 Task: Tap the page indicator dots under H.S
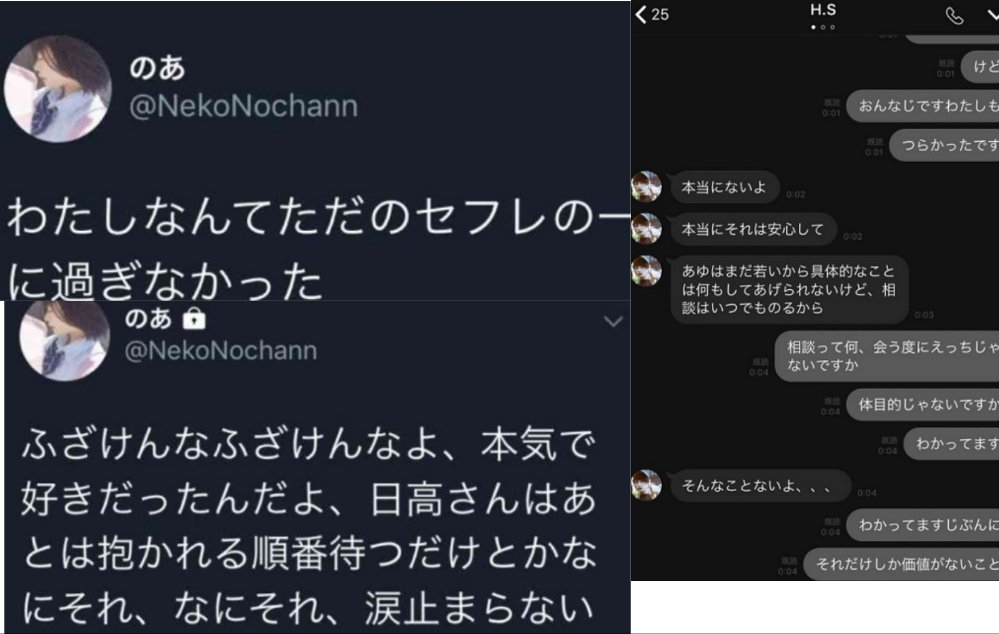point(824,27)
